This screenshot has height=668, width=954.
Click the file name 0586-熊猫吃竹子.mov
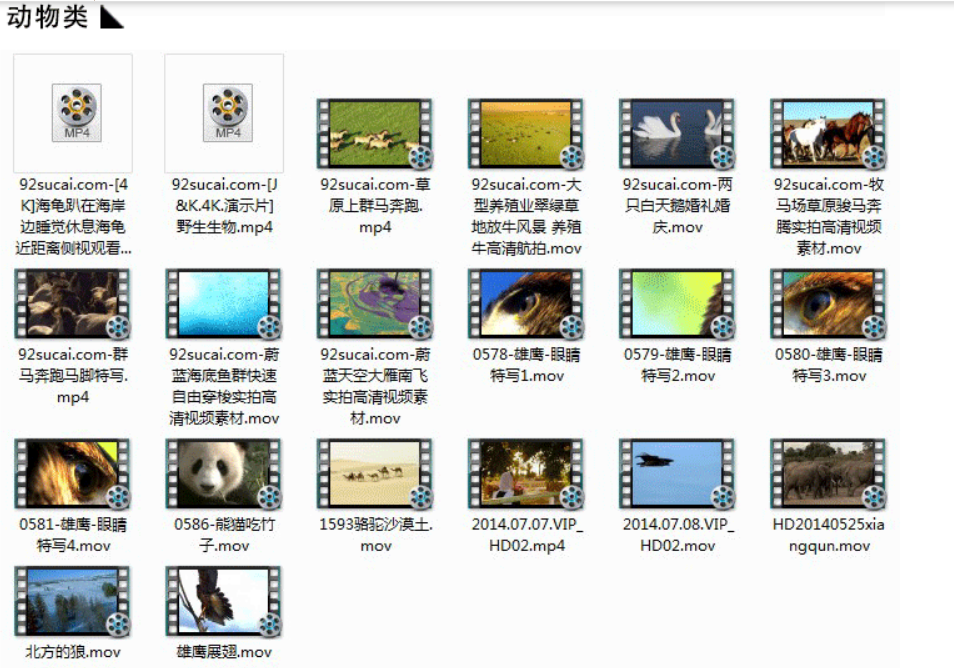click(224, 535)
